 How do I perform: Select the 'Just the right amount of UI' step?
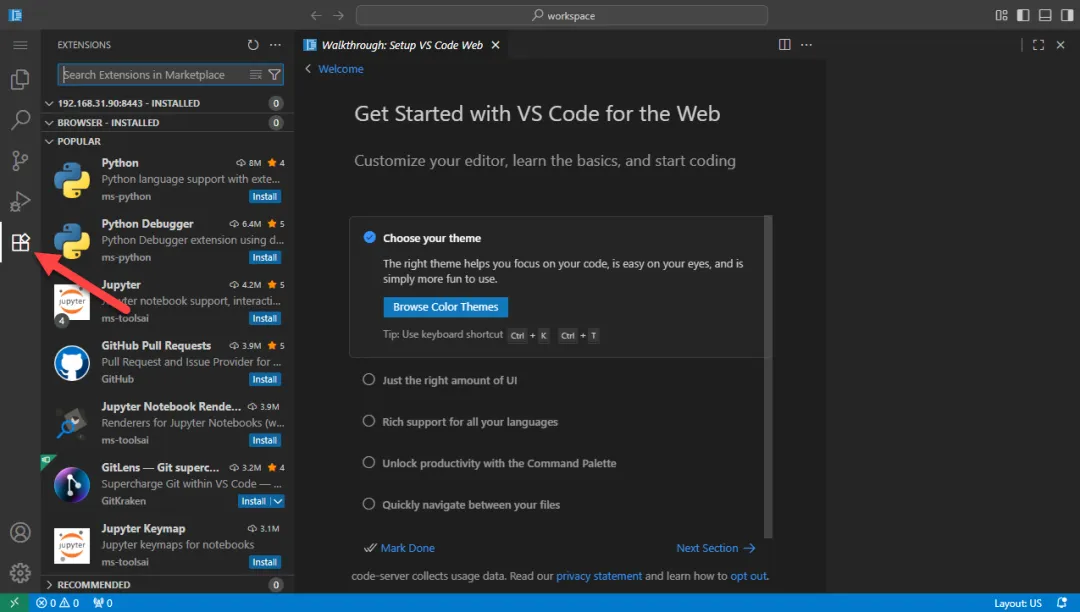pos(449,380)
